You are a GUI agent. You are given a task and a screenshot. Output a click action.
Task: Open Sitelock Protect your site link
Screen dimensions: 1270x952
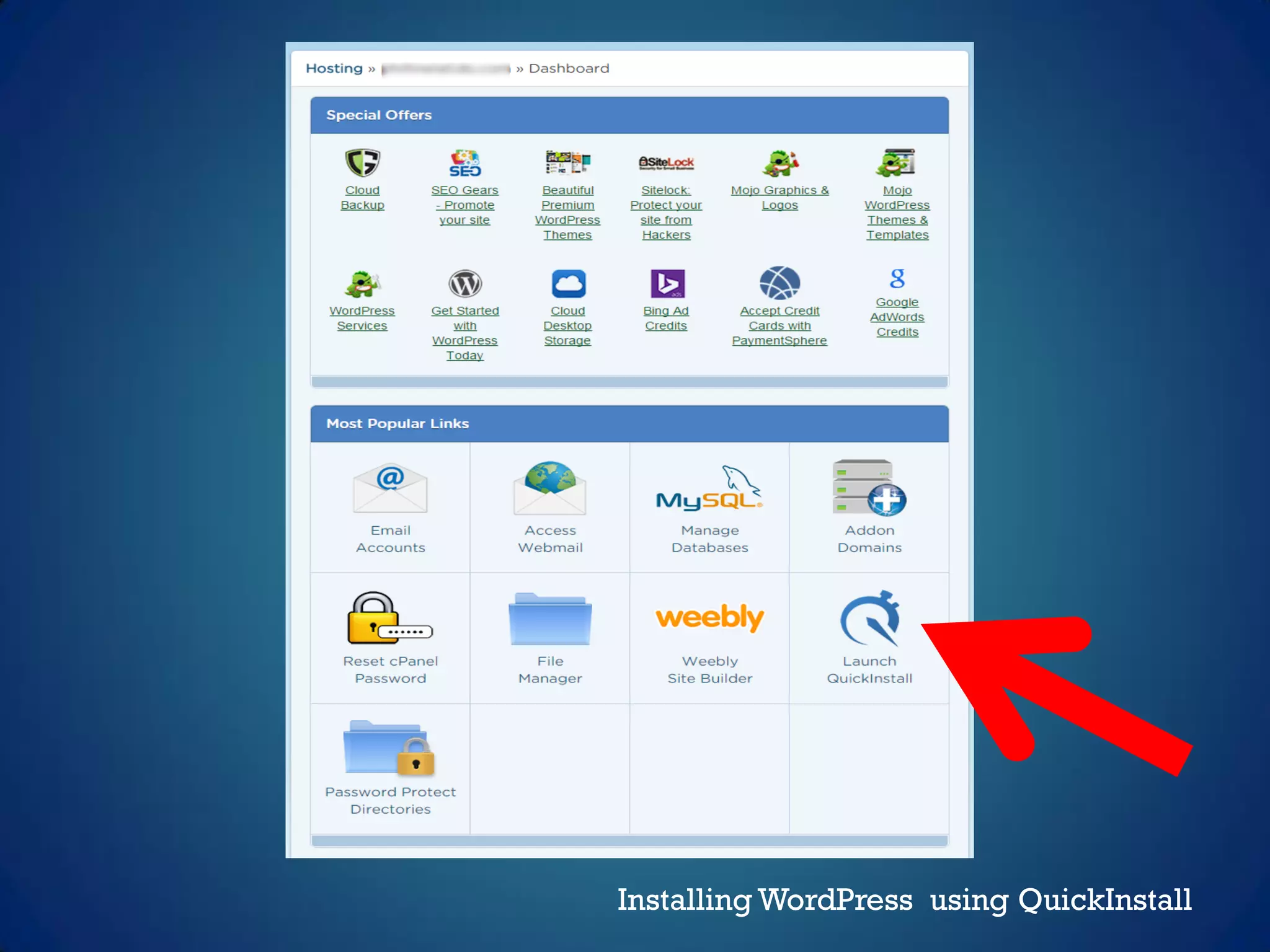point(666,213)
